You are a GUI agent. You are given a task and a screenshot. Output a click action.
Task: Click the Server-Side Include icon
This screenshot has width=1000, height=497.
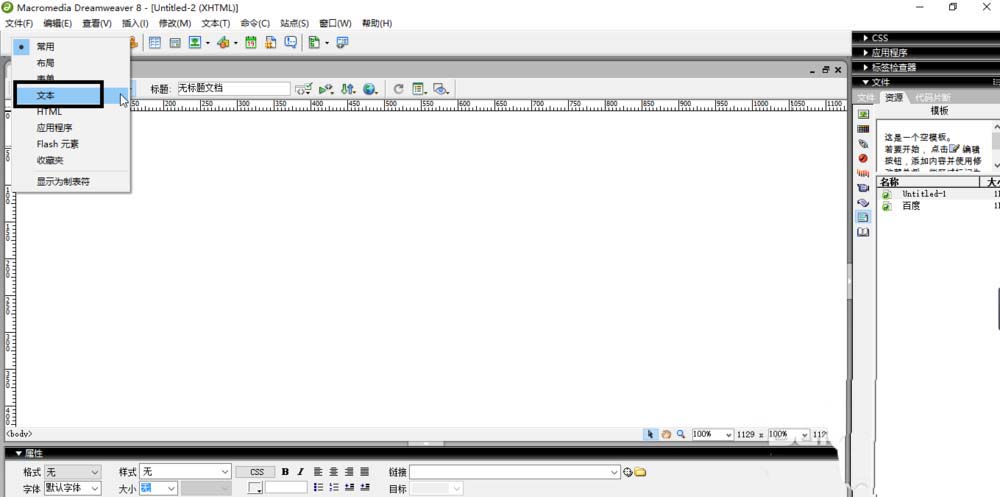point(271,43)
